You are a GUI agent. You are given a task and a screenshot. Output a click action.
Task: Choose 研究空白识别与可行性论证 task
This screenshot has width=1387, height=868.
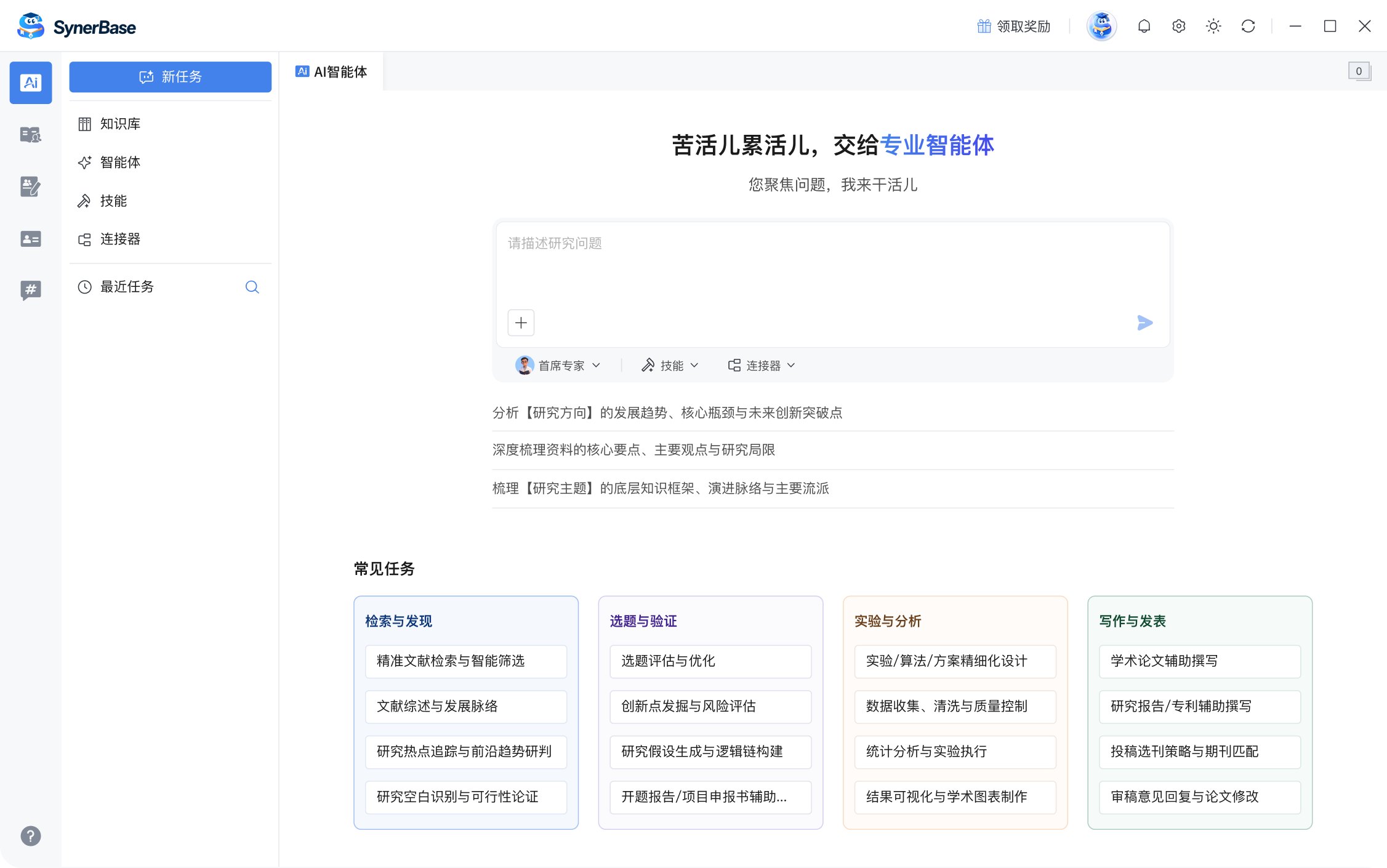pos(466,797)
